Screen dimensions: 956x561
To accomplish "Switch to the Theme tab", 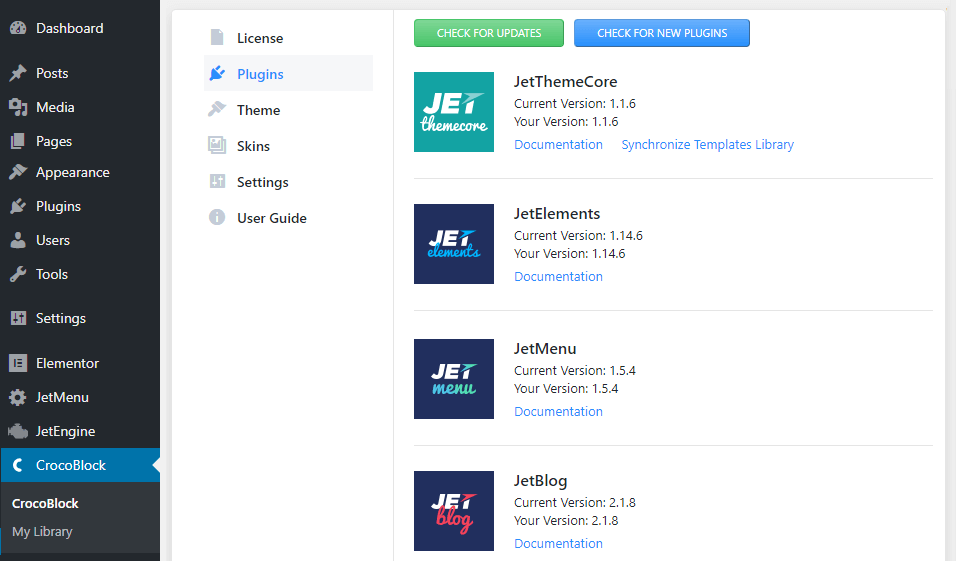I will [288, 110].
